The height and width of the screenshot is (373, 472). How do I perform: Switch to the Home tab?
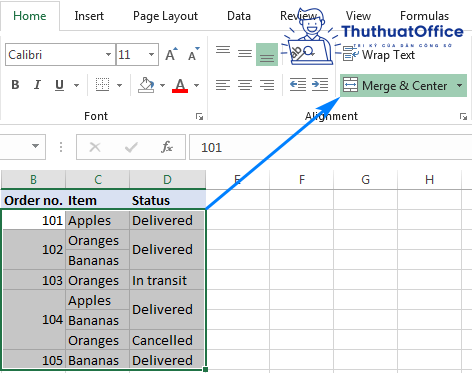pyautogui.click(x=30, y=16)
